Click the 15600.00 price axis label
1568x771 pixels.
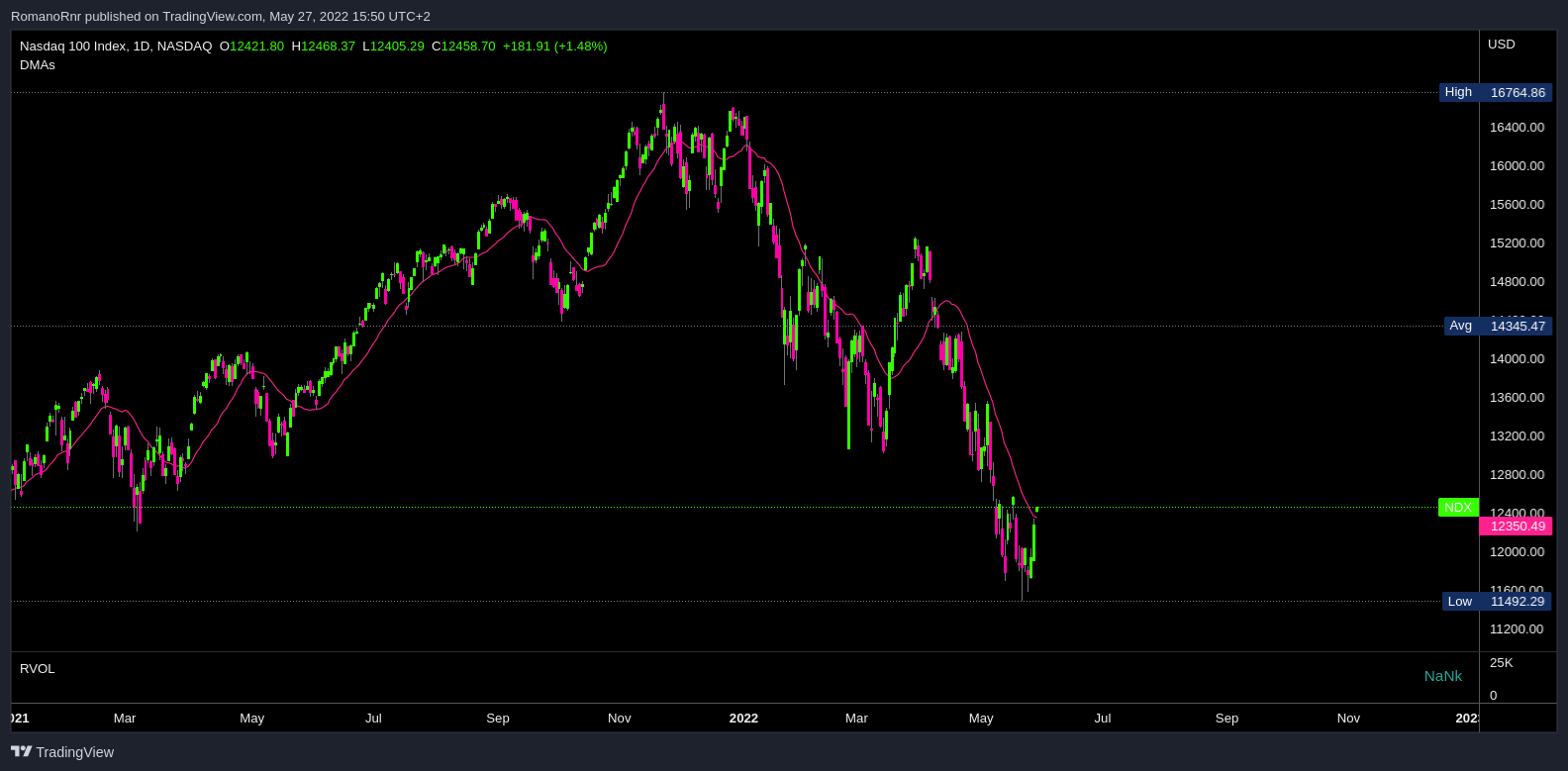(x=1517, y=204)
